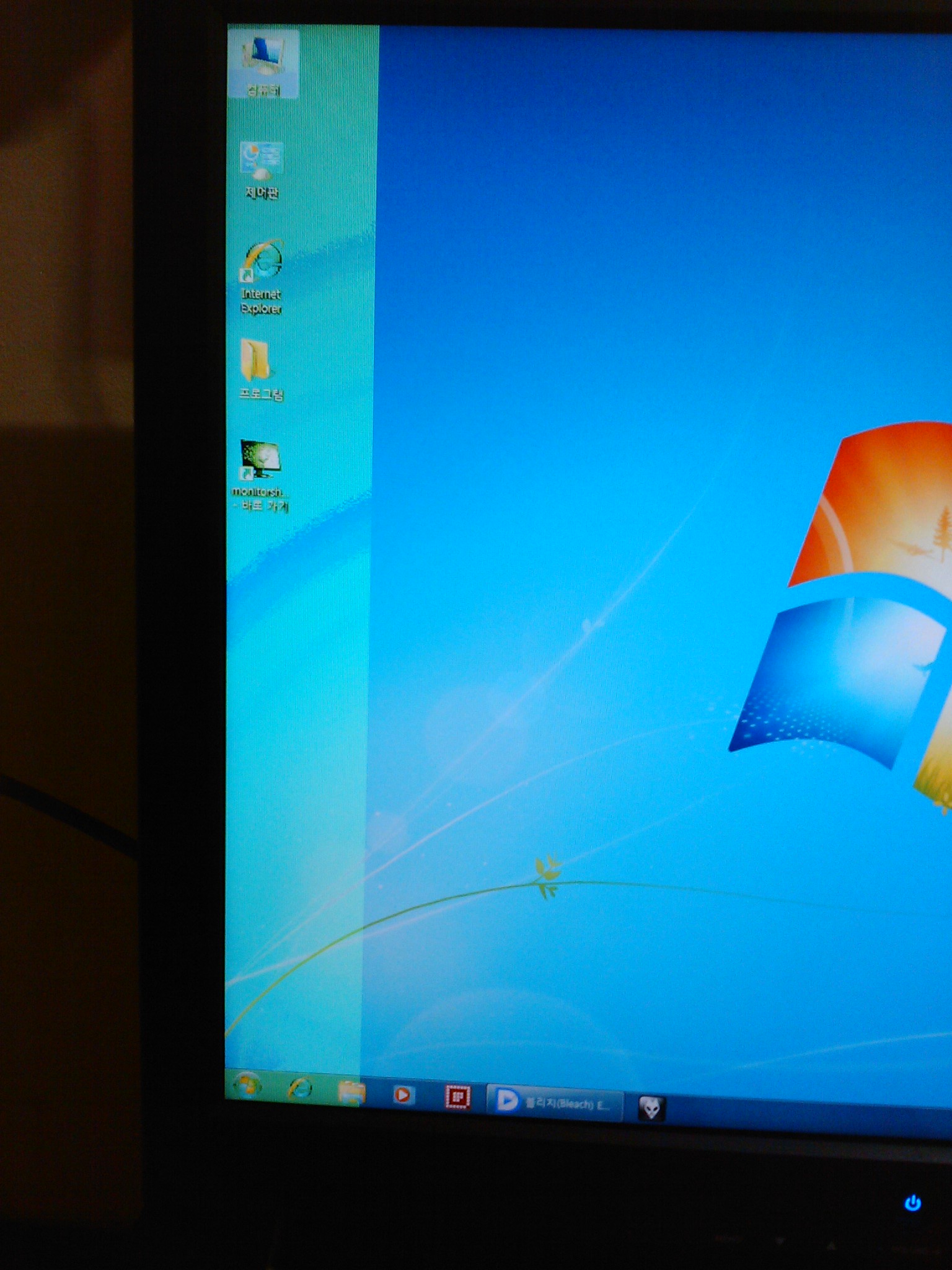Click the Alienware head taskbar icon
The image size is (952, 1270).
point(651,1108)
